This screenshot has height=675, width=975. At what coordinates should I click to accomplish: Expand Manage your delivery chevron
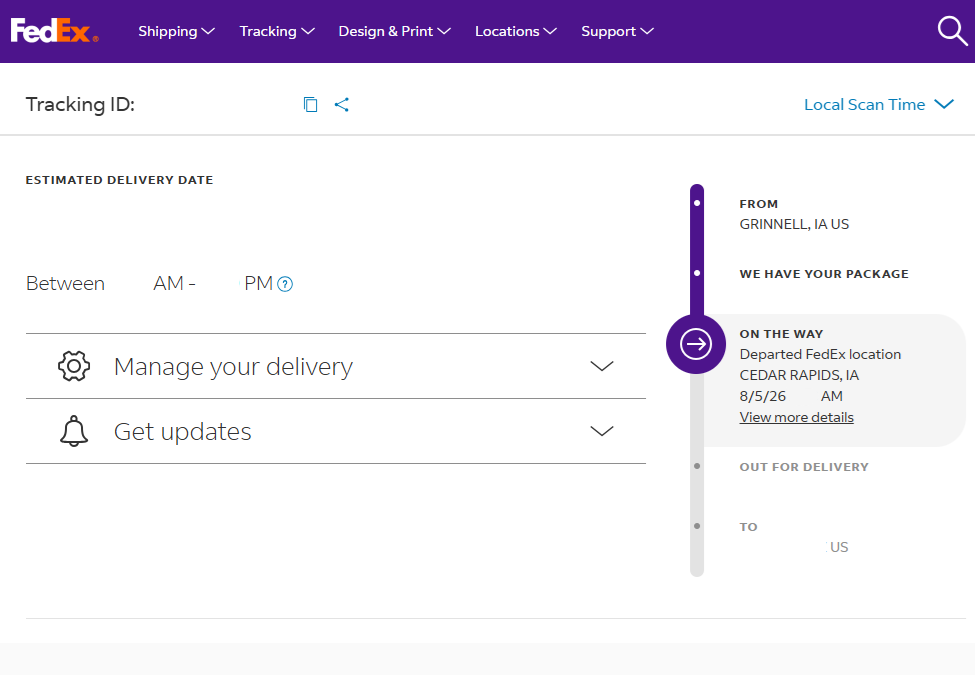[x=601, y=366]
